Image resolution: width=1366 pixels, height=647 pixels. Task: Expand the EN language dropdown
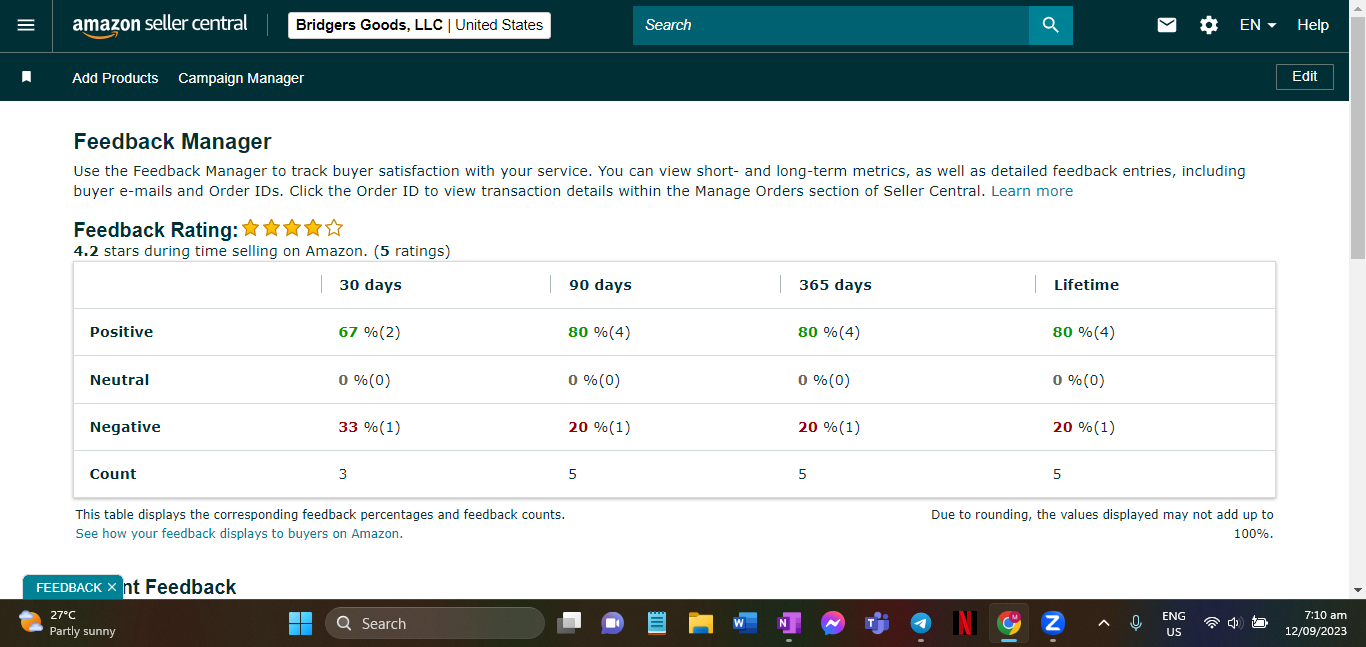(x=1258, y=25)
